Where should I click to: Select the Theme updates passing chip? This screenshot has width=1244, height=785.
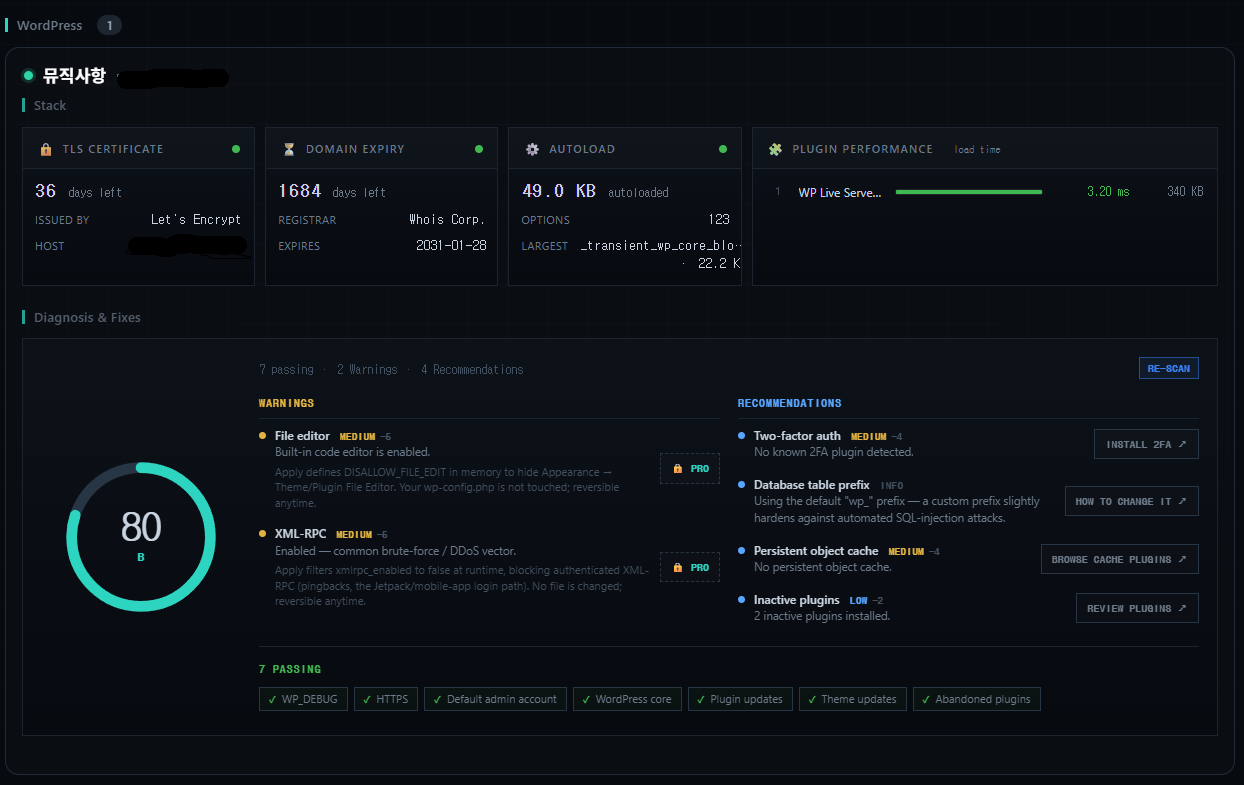853,699
